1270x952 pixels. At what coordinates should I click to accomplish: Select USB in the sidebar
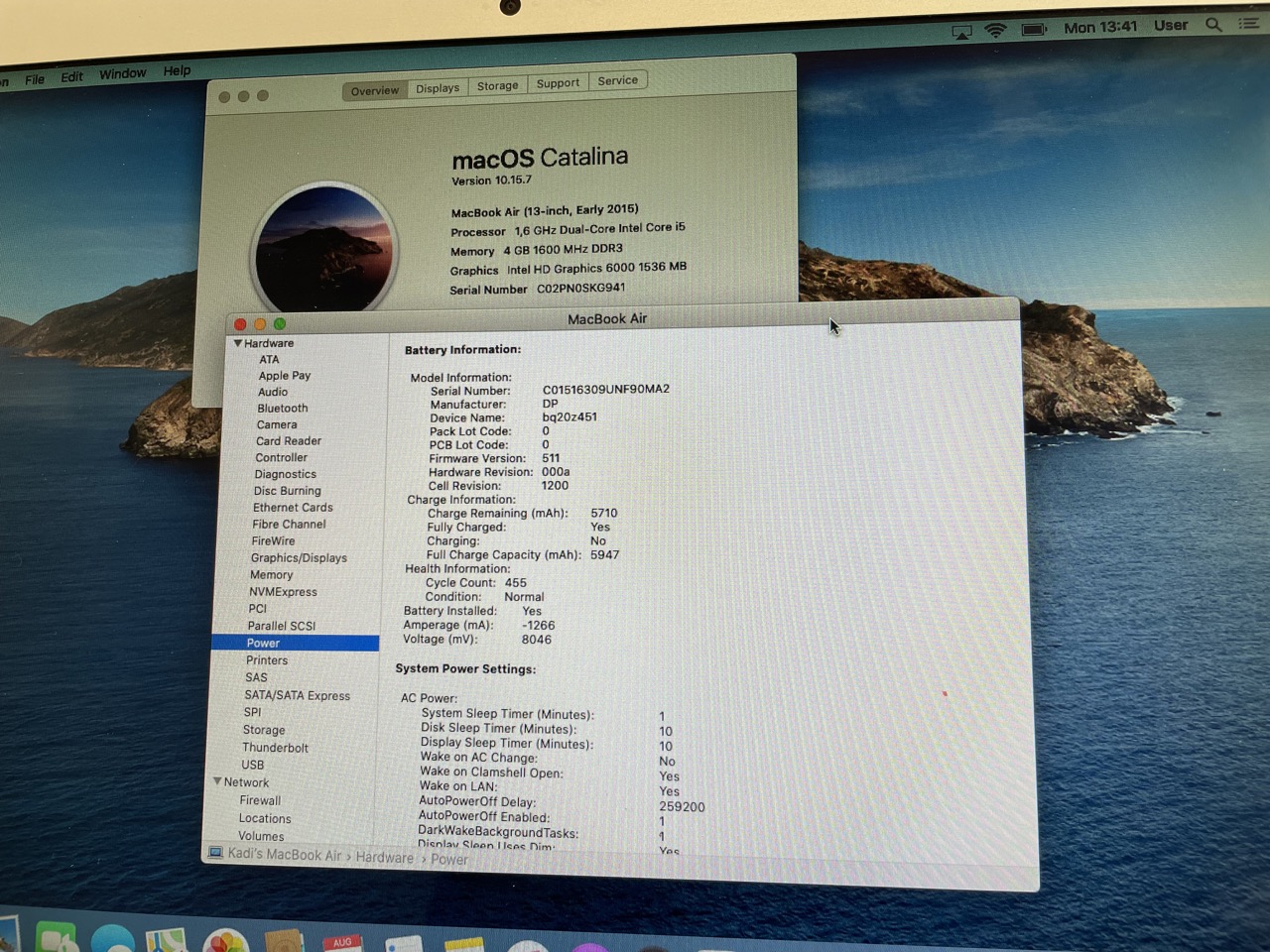(x=252, y=765)
